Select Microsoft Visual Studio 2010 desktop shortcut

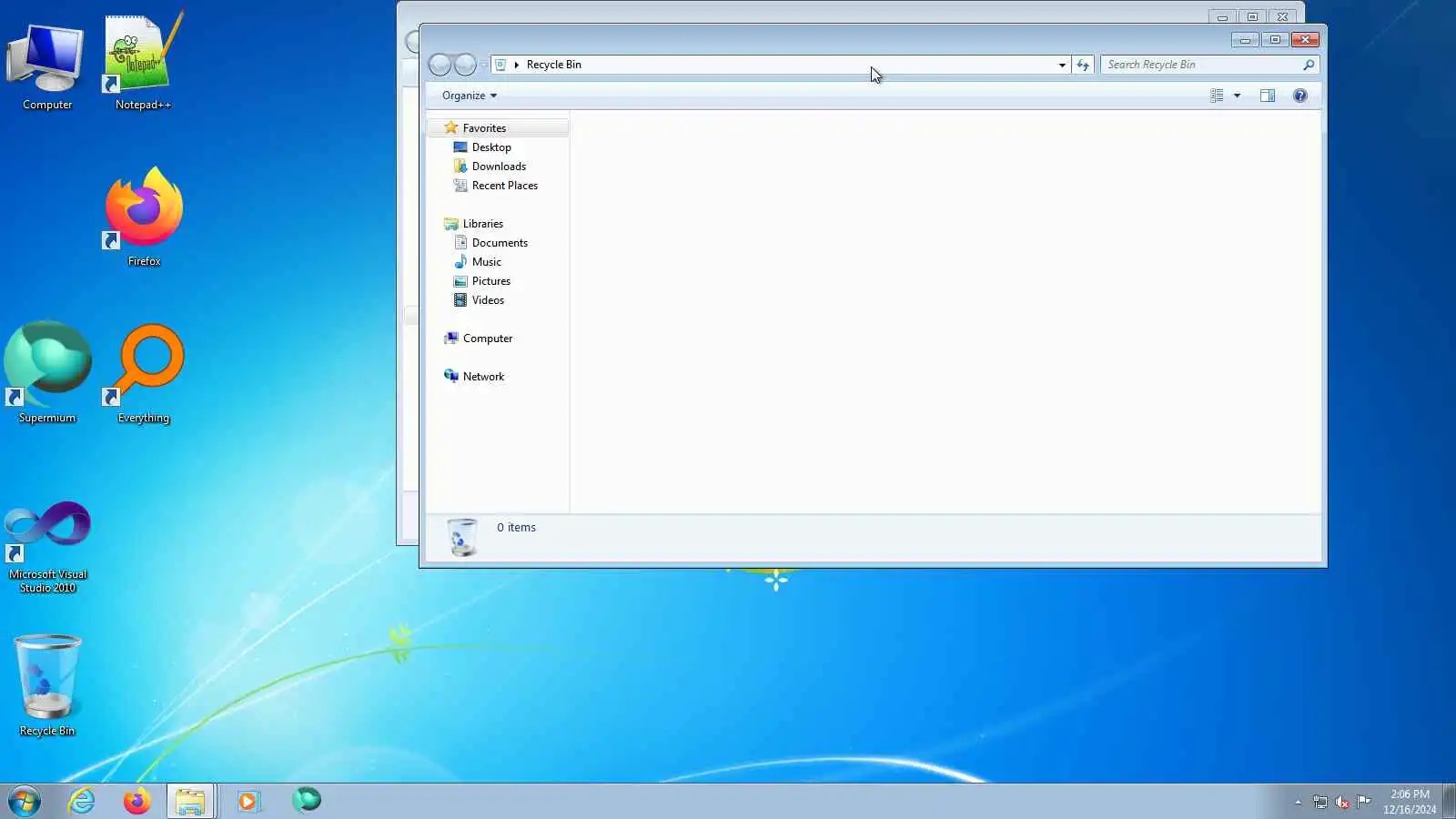point(47,546)
